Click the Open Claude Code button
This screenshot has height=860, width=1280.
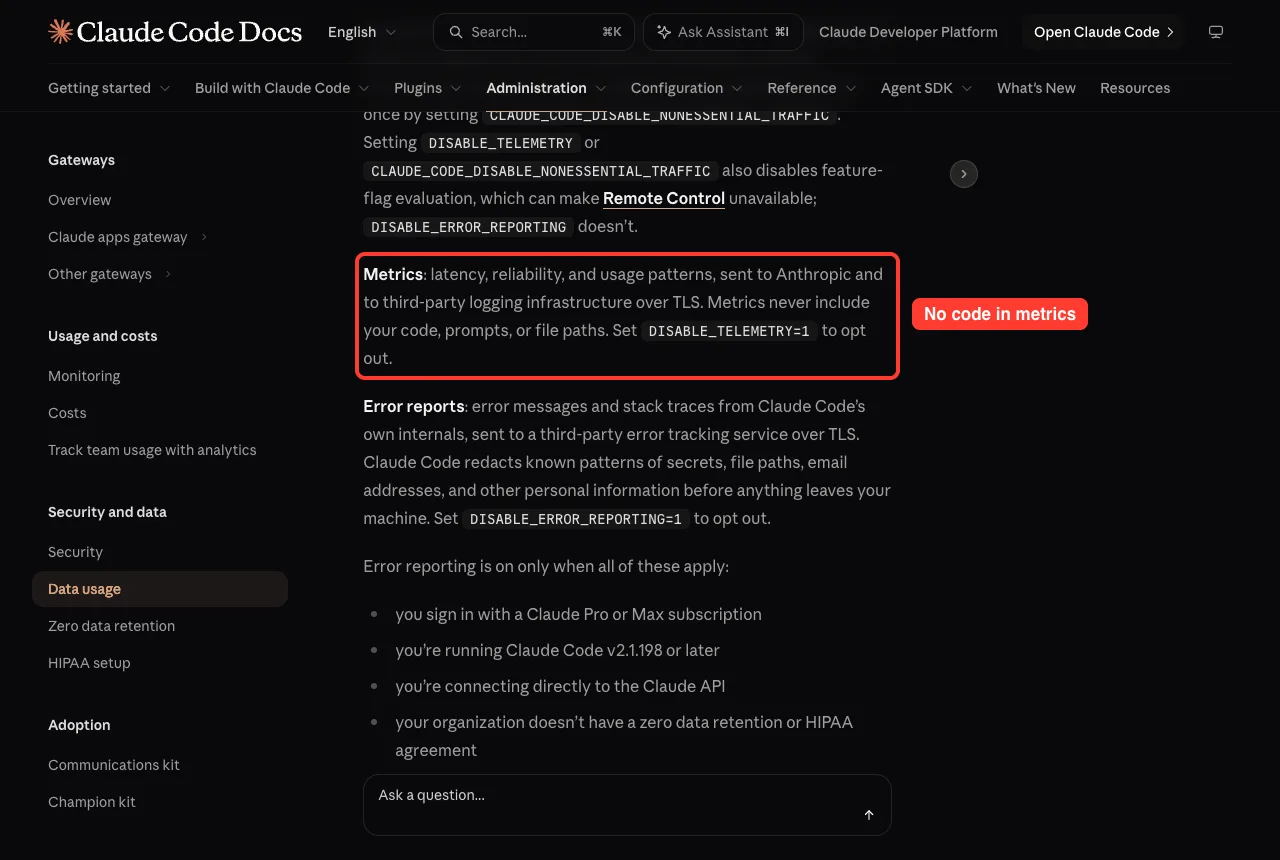tap(1103, 32)
